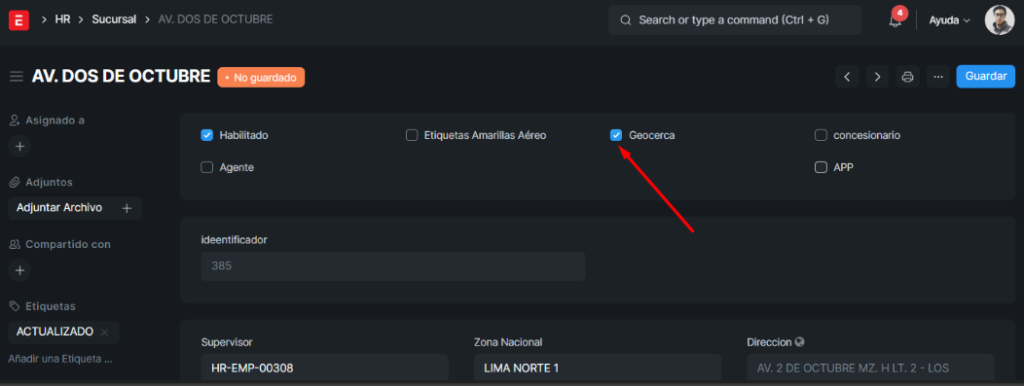Click the red ERPNext home logo
This screenshot has width=1024, height=386.
(x=19, y=20)
